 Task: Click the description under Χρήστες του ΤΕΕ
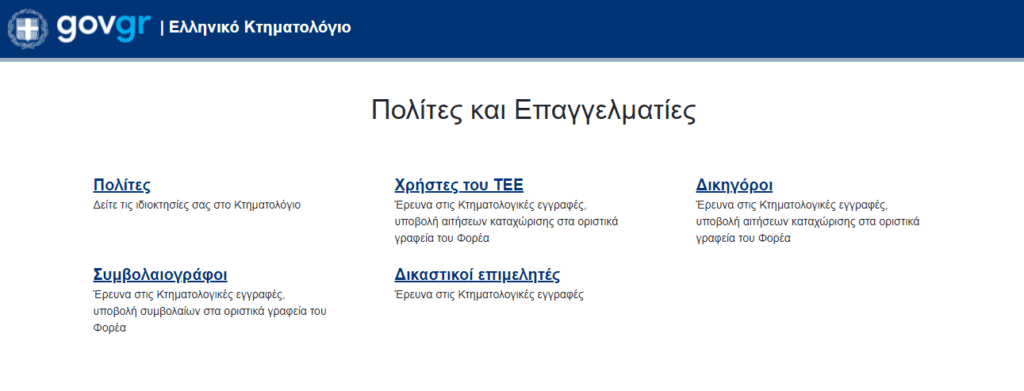coord(506,221)
